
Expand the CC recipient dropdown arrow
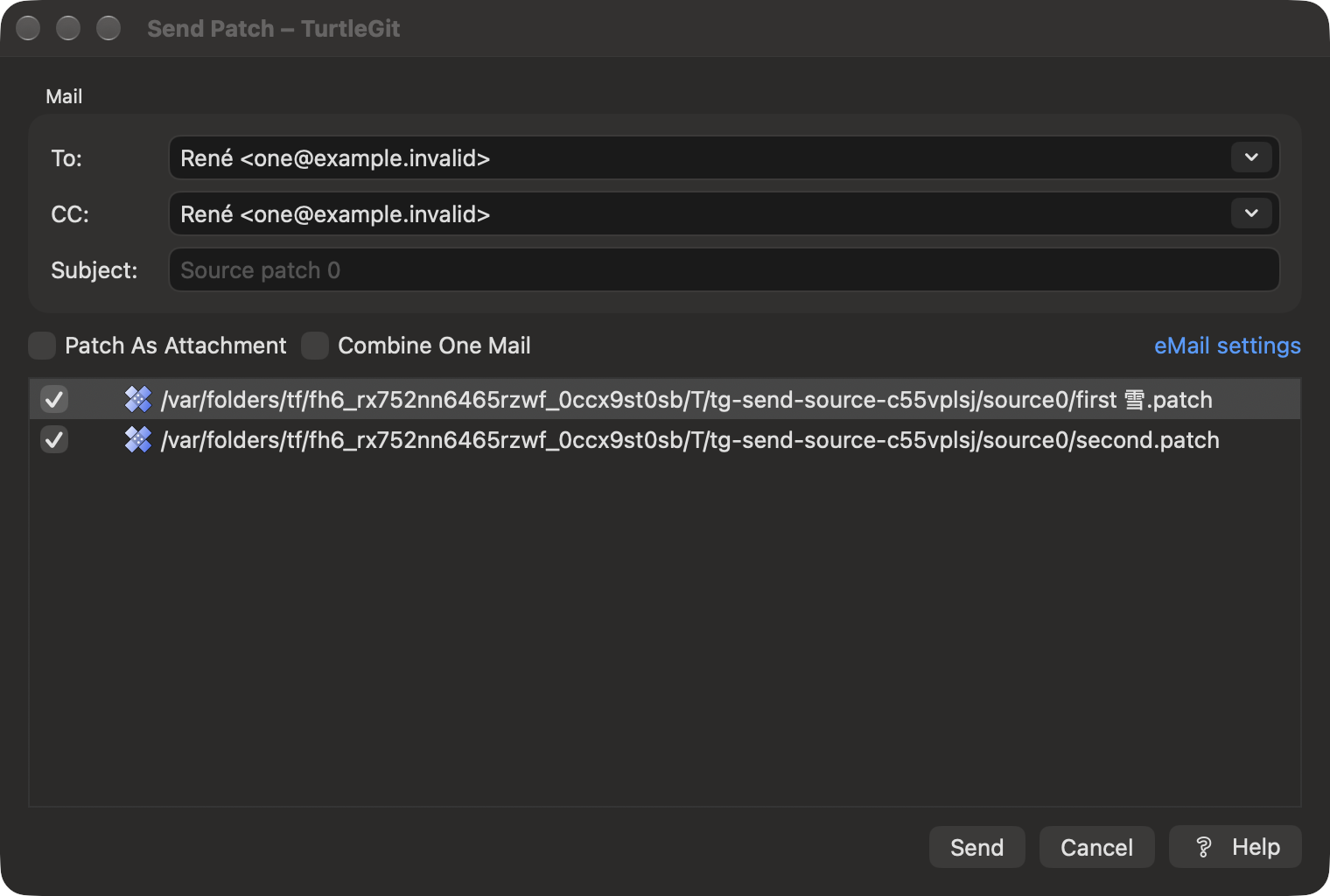coord(1251,213)
